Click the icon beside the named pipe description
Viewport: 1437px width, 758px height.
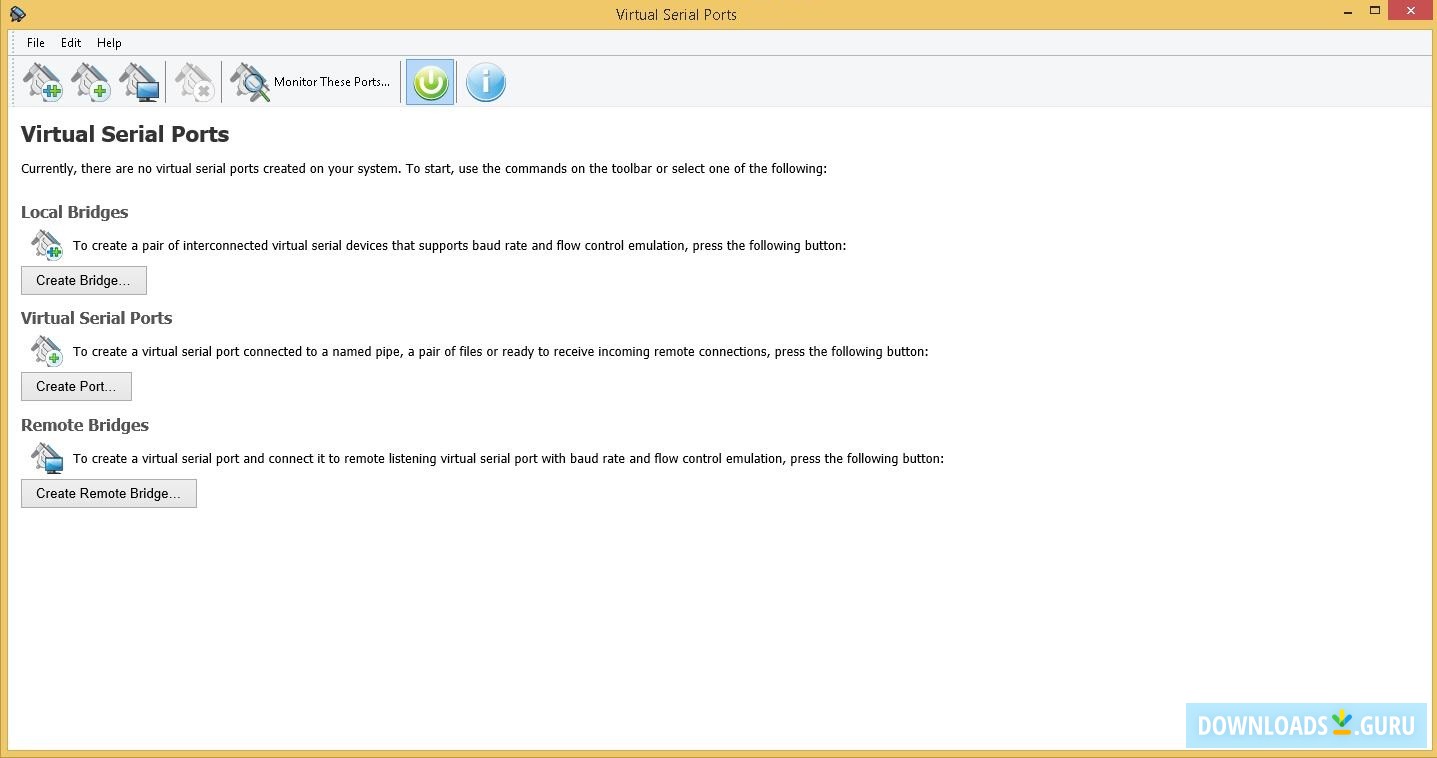(x=47, y=351)
